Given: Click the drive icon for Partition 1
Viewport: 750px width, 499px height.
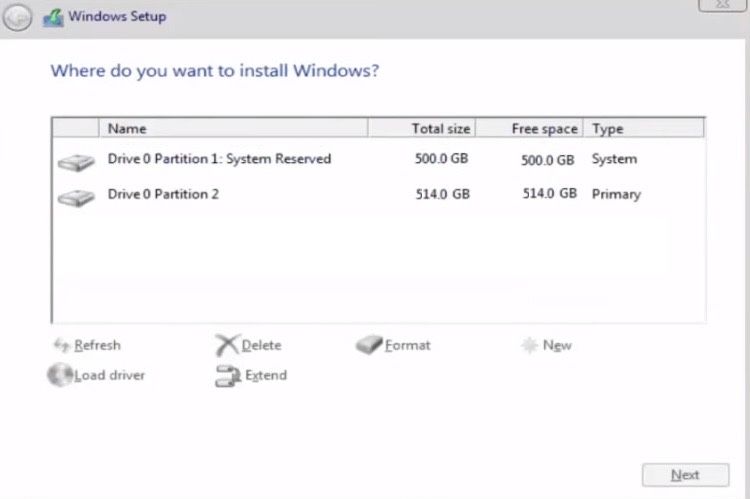Looking at the screenshot, I should (x=75, y=162).
